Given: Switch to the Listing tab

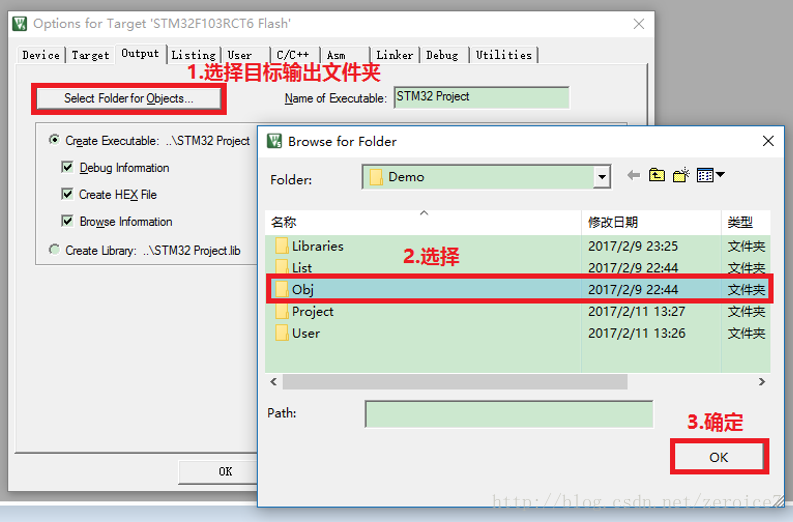Looking at the screenshot, I should pos(194,55).
